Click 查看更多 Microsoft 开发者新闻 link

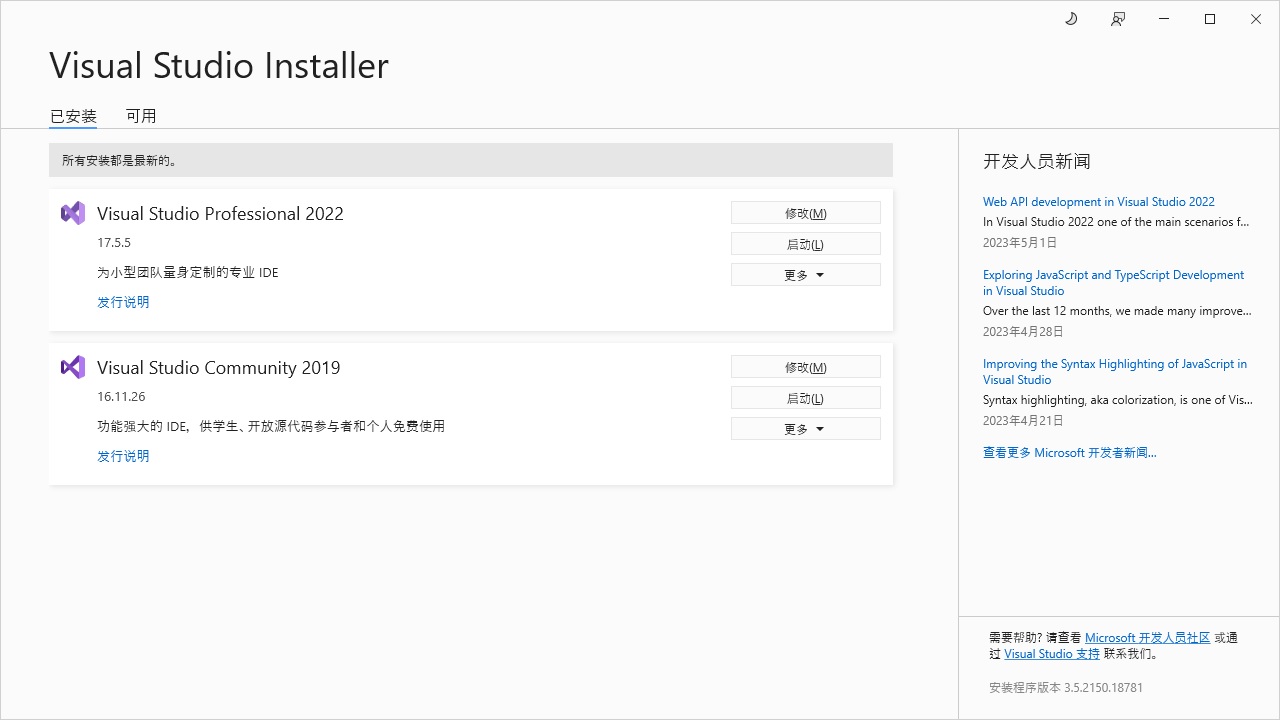tap(1069, 453)
